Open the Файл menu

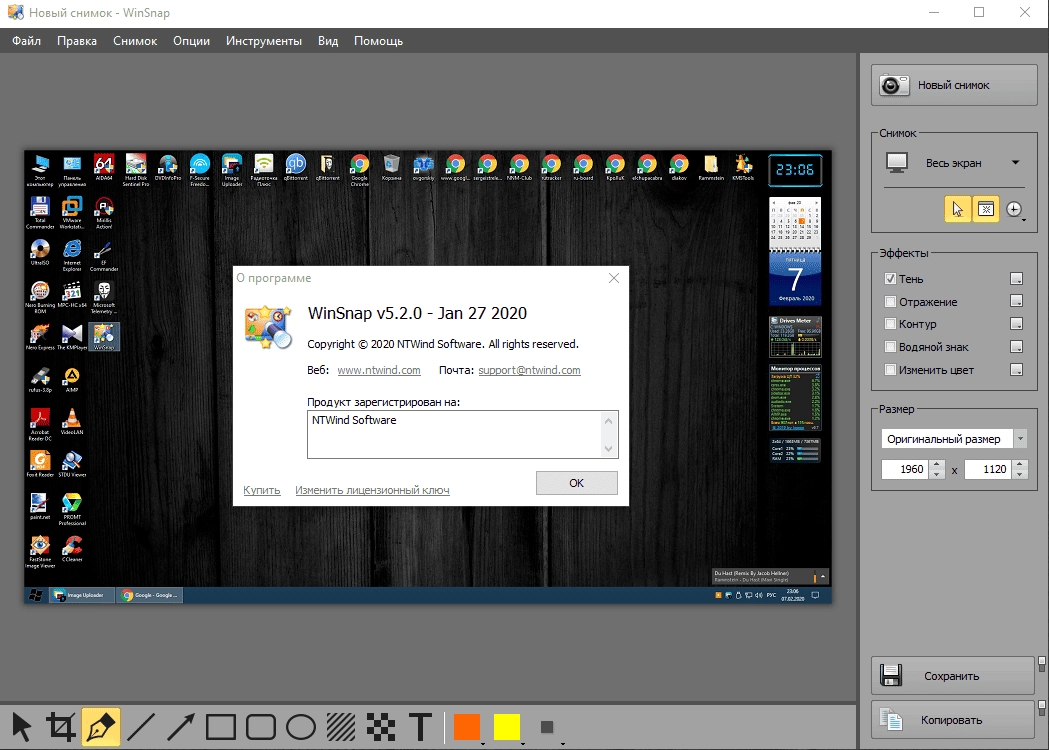pos(27,41)
